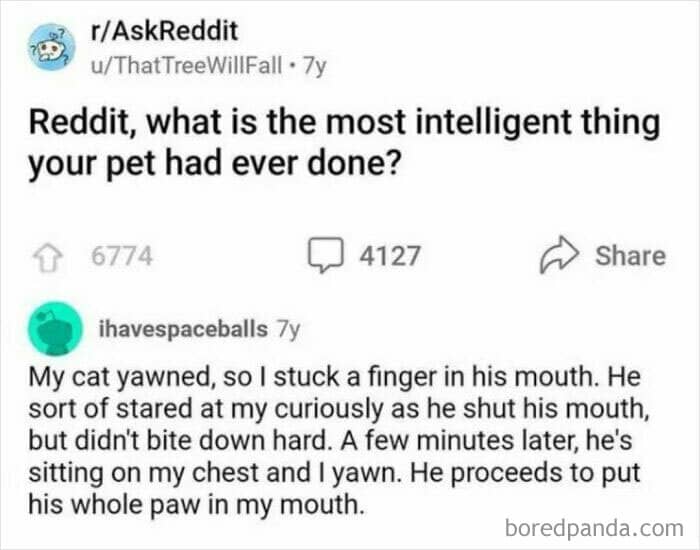Click the title line "your pet had ever done?"
This screenshot has height=550, width=700.
pos(213,164)
